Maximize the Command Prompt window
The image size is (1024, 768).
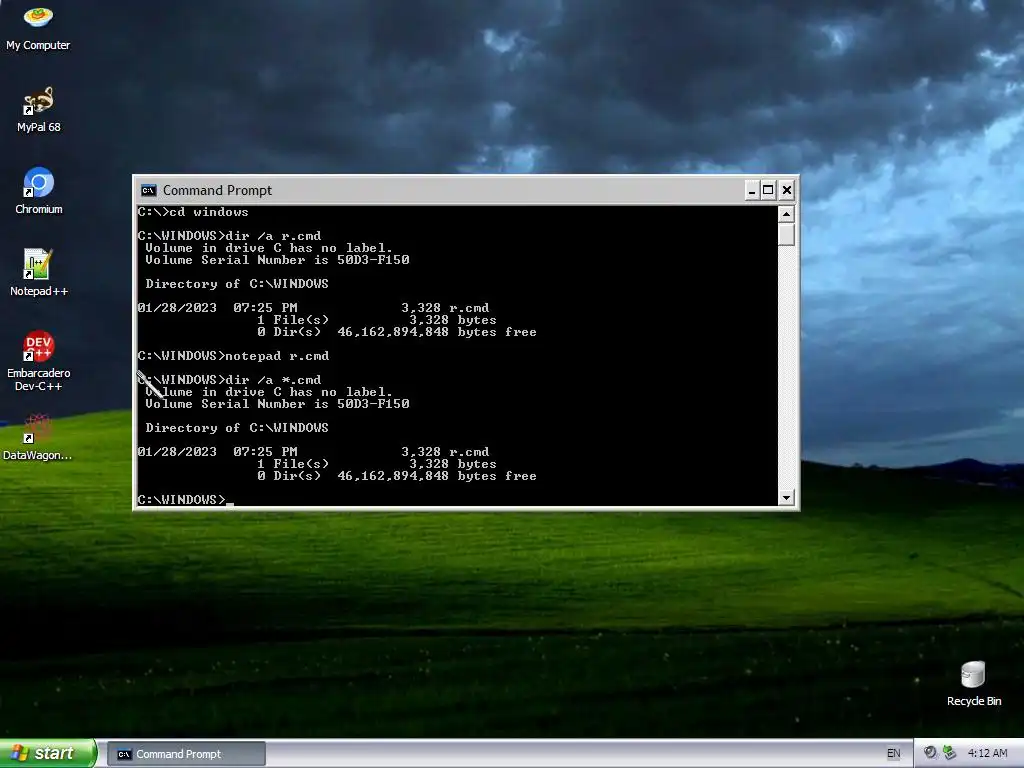pos(769,190)
